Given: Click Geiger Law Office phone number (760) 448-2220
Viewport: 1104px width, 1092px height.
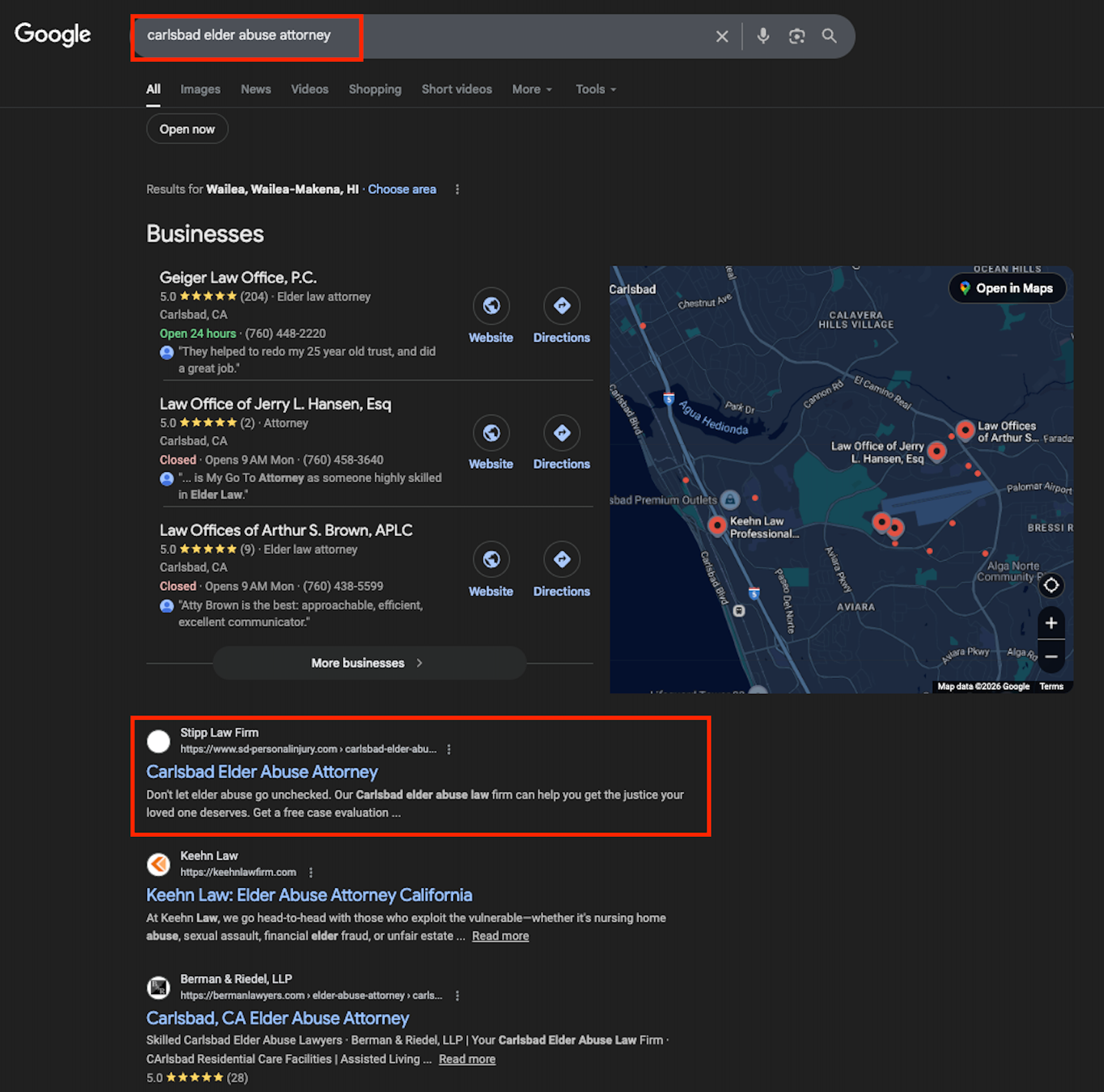Looking at the screenshot, I should pos(286,333).
